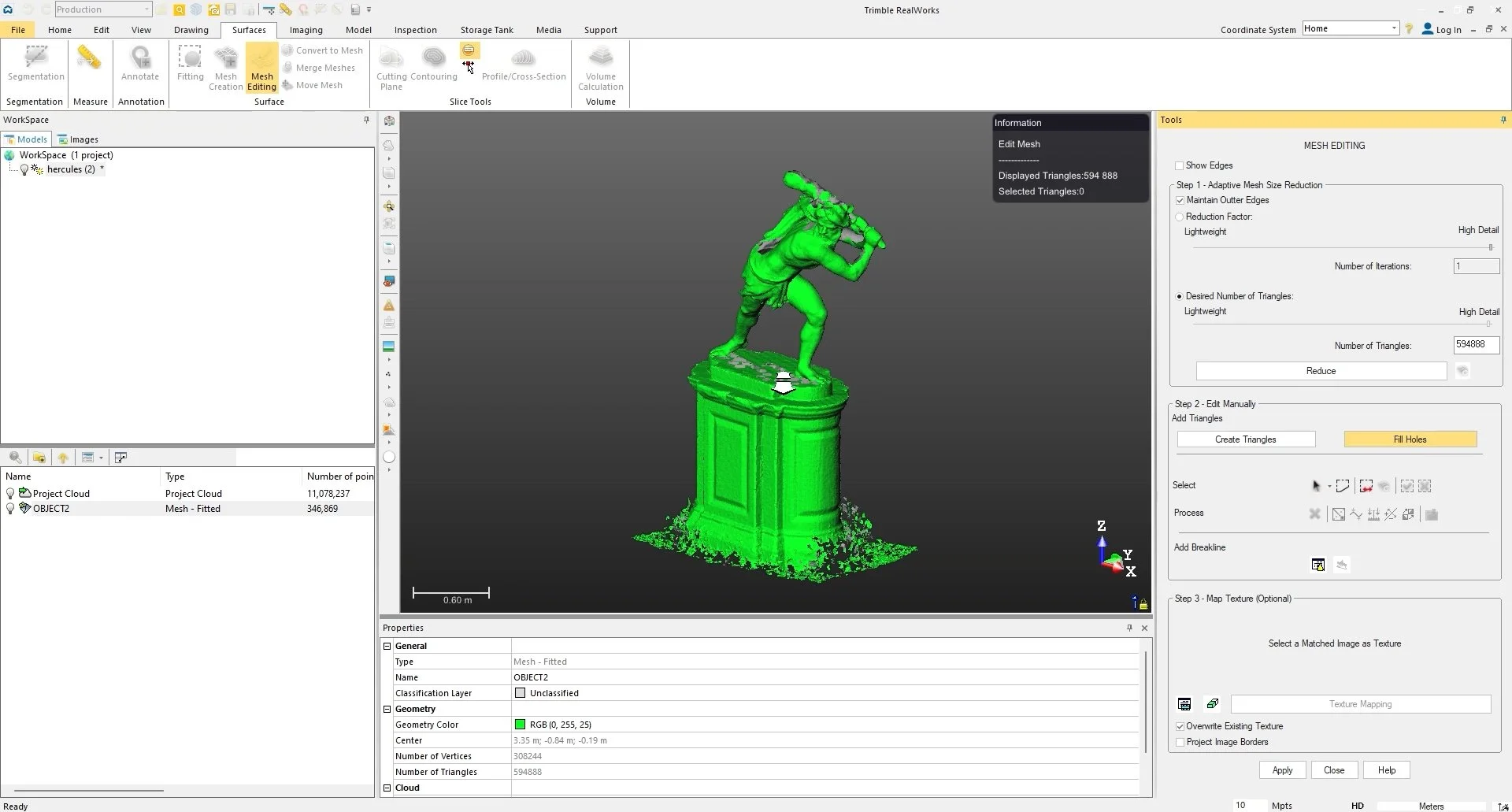
Task: Click the green Geometry Color swatch
Action: (520, 725)
